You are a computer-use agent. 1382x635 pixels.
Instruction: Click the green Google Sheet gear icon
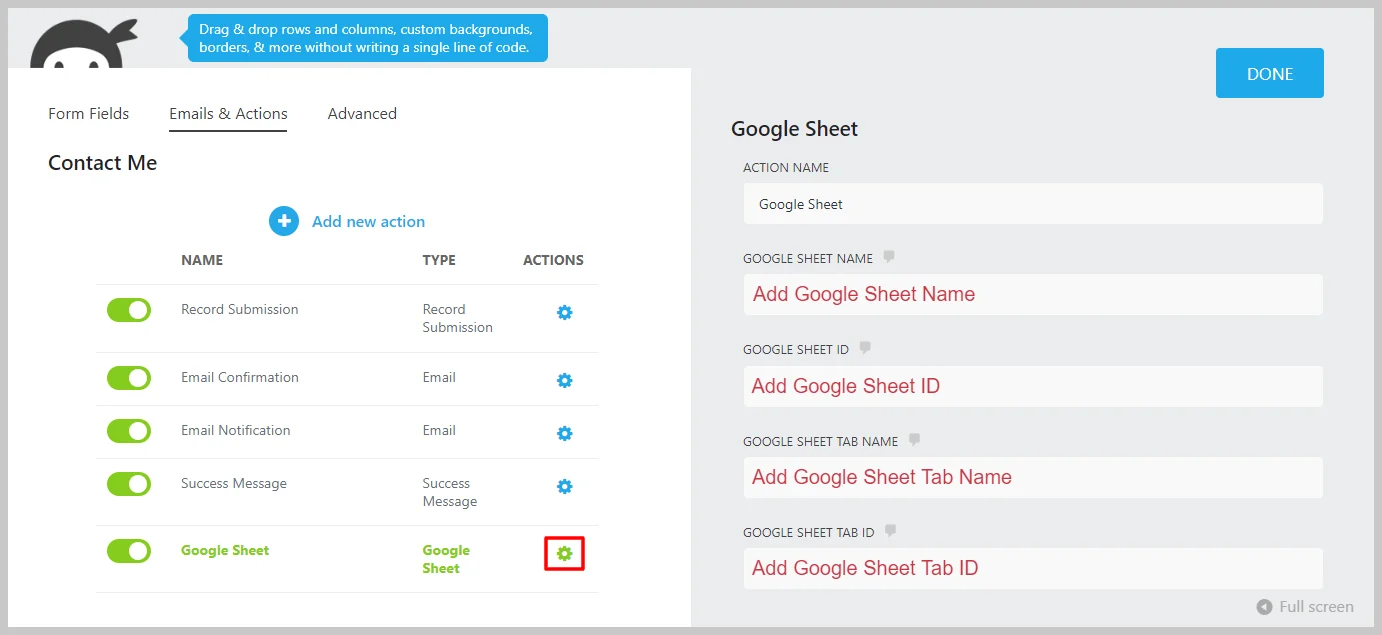[x=564, y=553]
